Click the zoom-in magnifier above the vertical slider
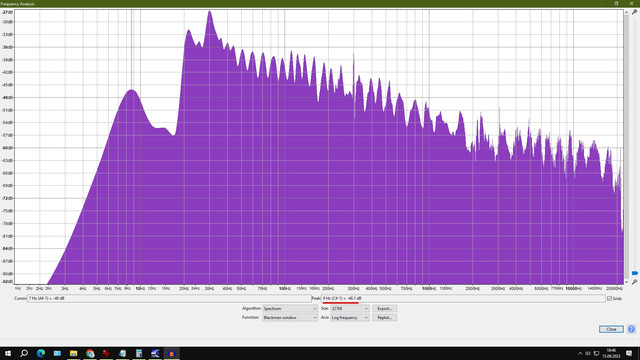Viewport: 640px width, 360px height. pyautogui.click(x=634, y=12)
